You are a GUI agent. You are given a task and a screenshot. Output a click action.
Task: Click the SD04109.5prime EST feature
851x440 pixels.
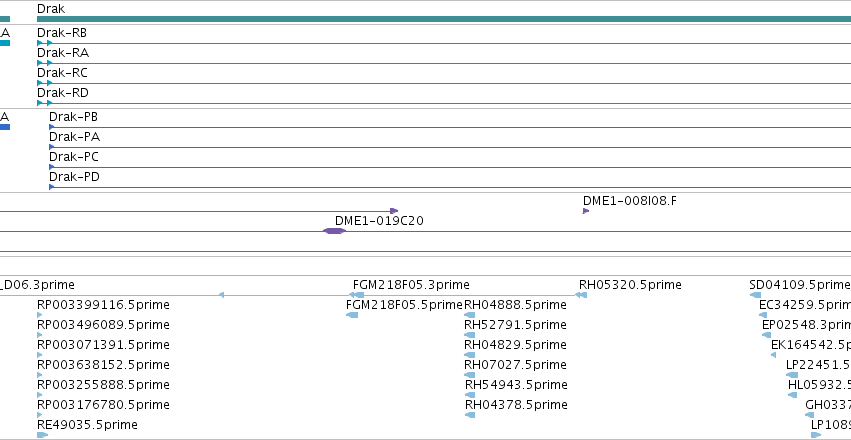click(x=755, y=295)
